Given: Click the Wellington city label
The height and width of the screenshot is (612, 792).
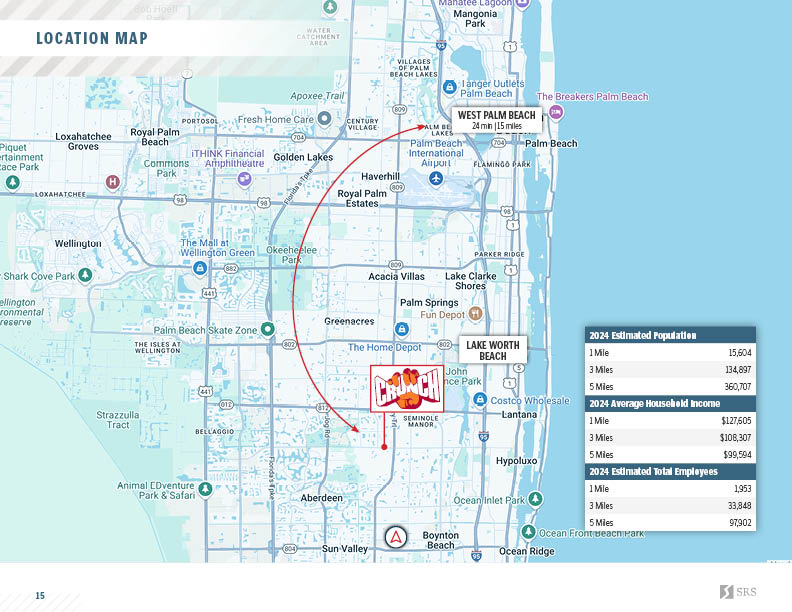Looking at the screenshot, I should click(78, 243).
